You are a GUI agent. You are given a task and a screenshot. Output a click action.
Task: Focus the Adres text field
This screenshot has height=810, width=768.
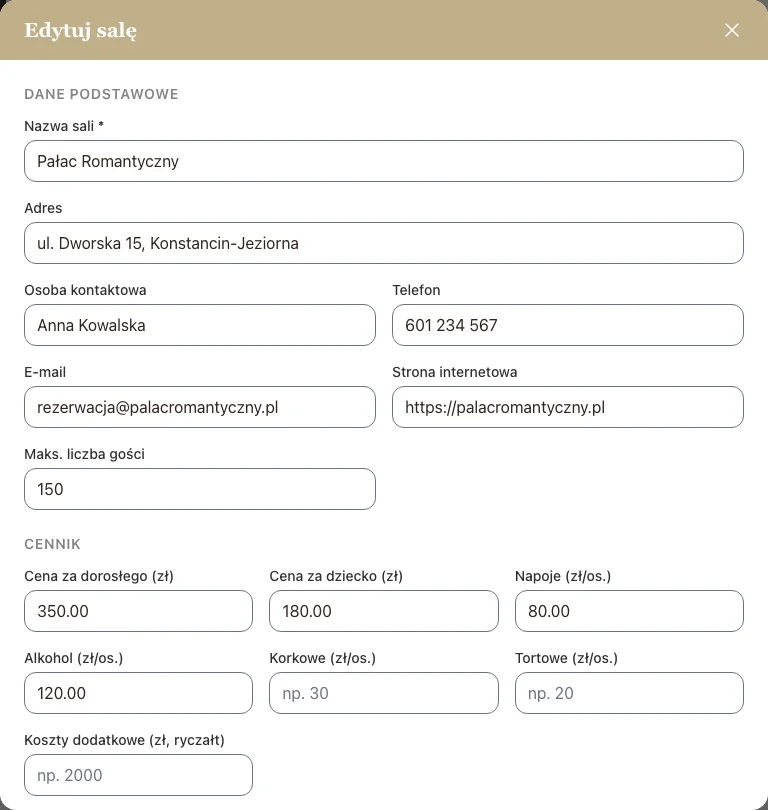coord(383,243)
